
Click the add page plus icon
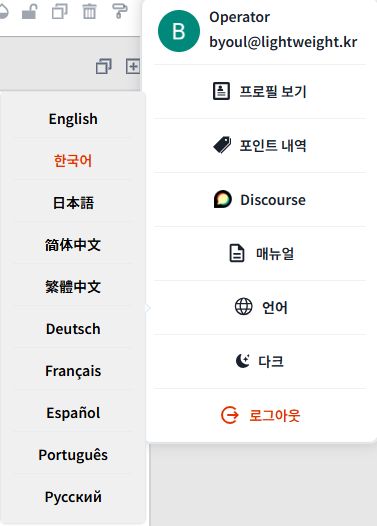[x=133, y=66]
